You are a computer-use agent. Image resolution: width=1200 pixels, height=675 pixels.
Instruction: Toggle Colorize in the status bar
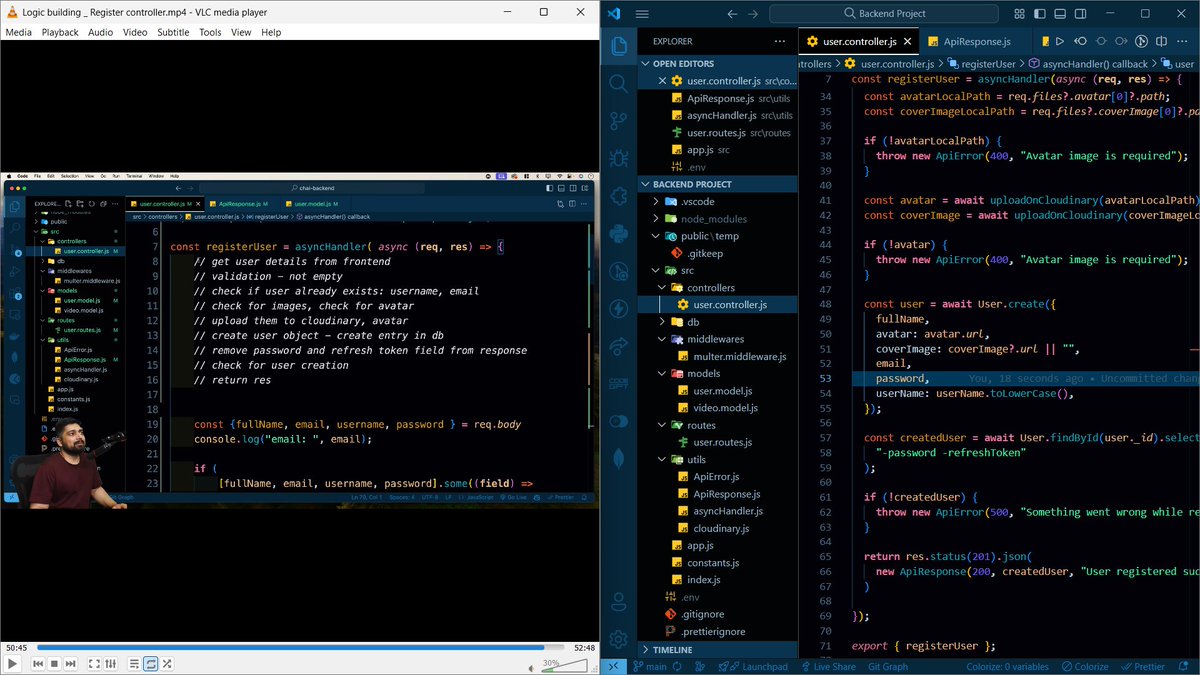click(1084, 667)
